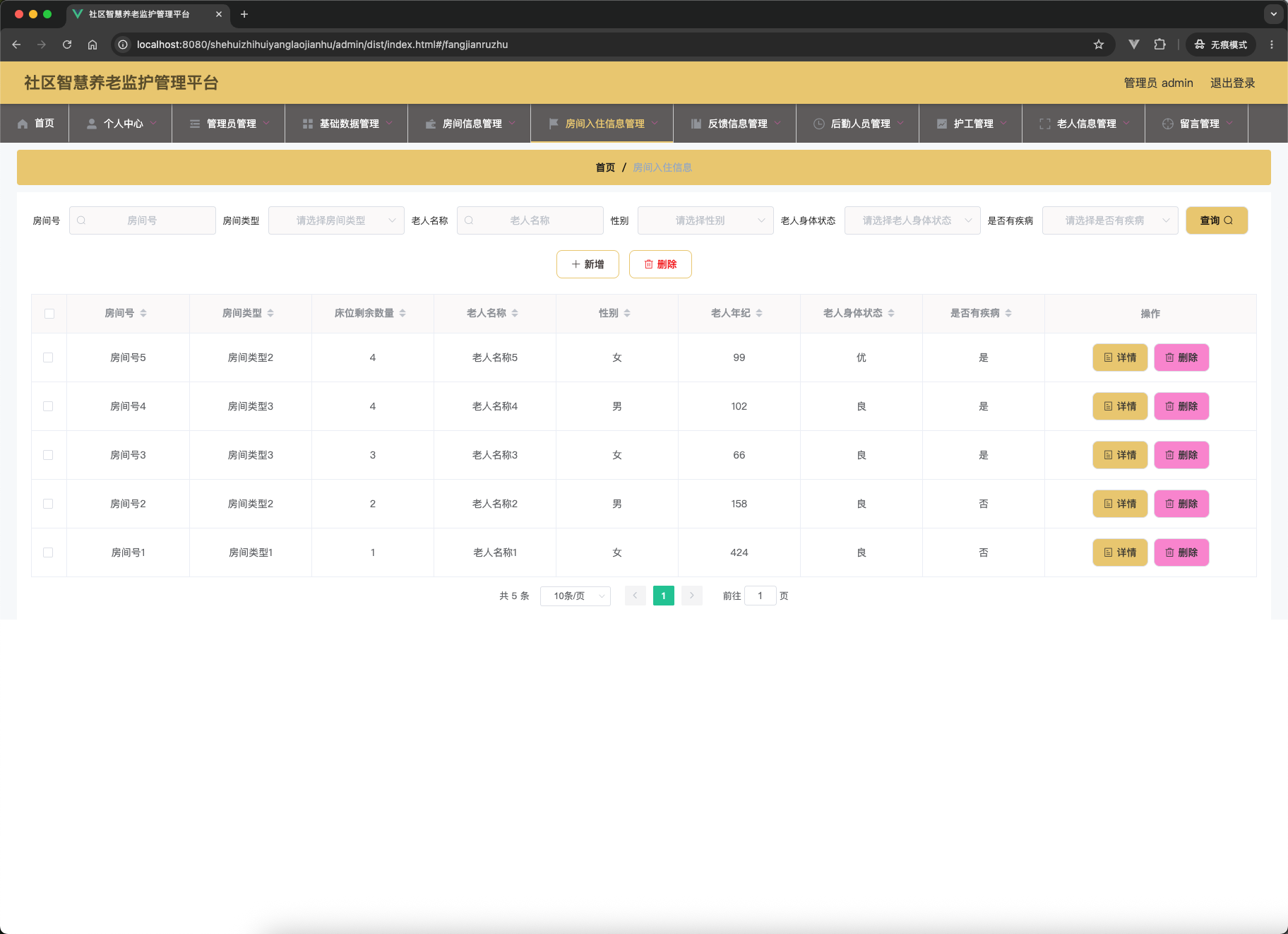Open a new browser tab
This screenshot has width=1288, height=934.
click(x=244, y=14)
